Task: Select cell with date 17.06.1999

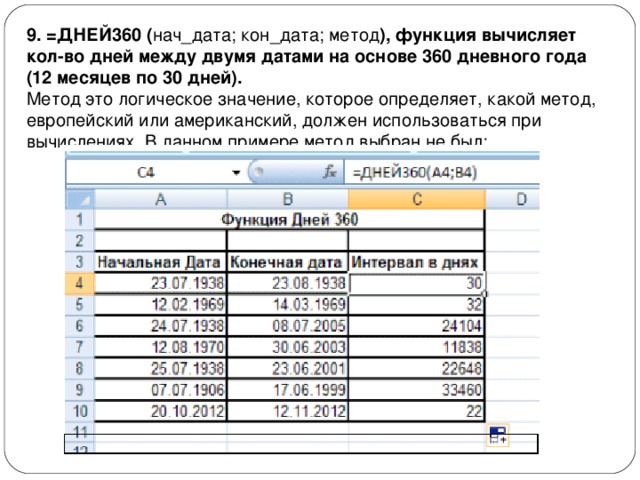Action: (288, 389)
